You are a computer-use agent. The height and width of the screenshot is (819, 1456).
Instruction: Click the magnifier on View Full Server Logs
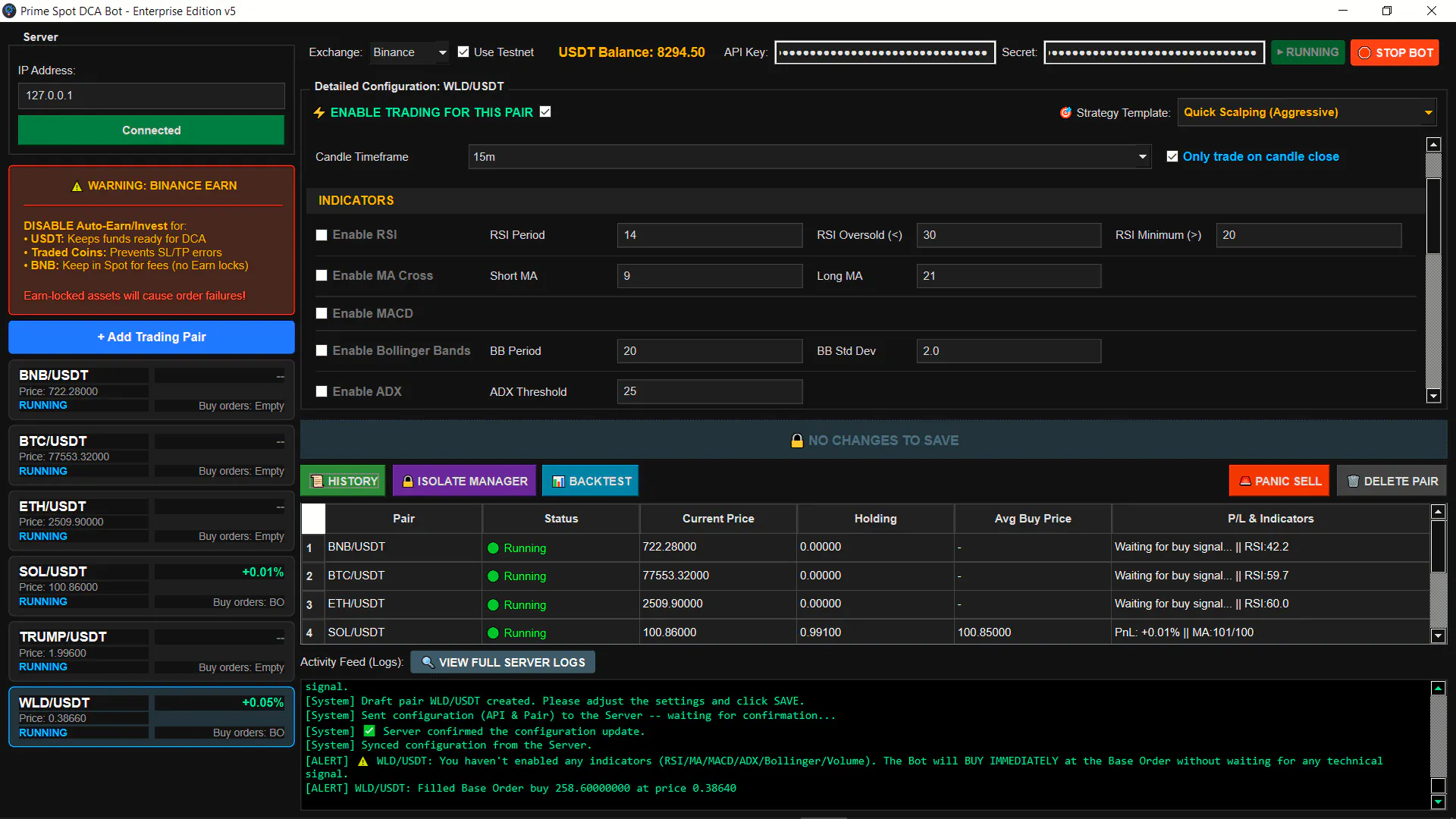[428, 662]
